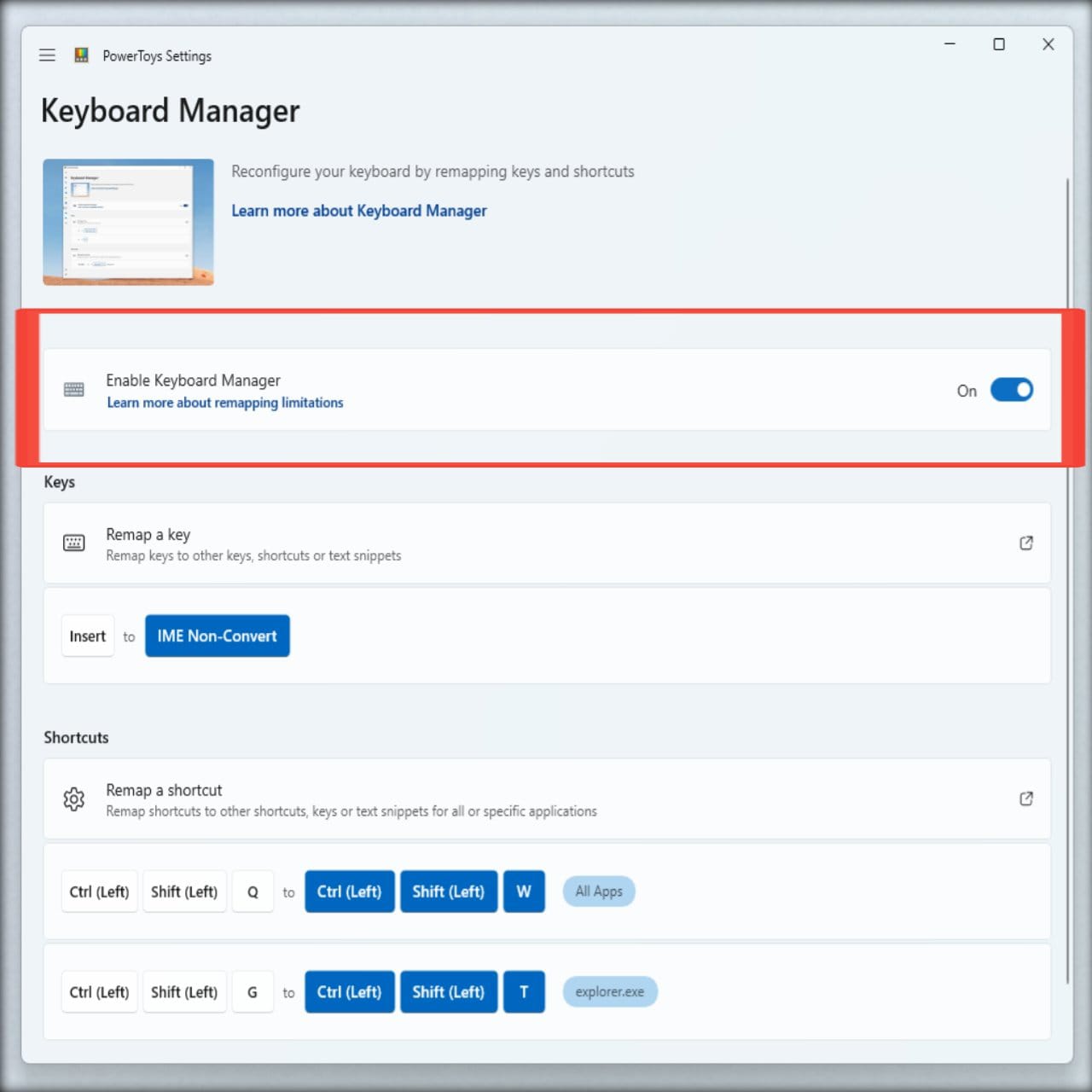The width and height of the screenshot is (1092, 1092).
Task: Click the vertical scrollbar on the right
Action: click(x=1067, y=580)
